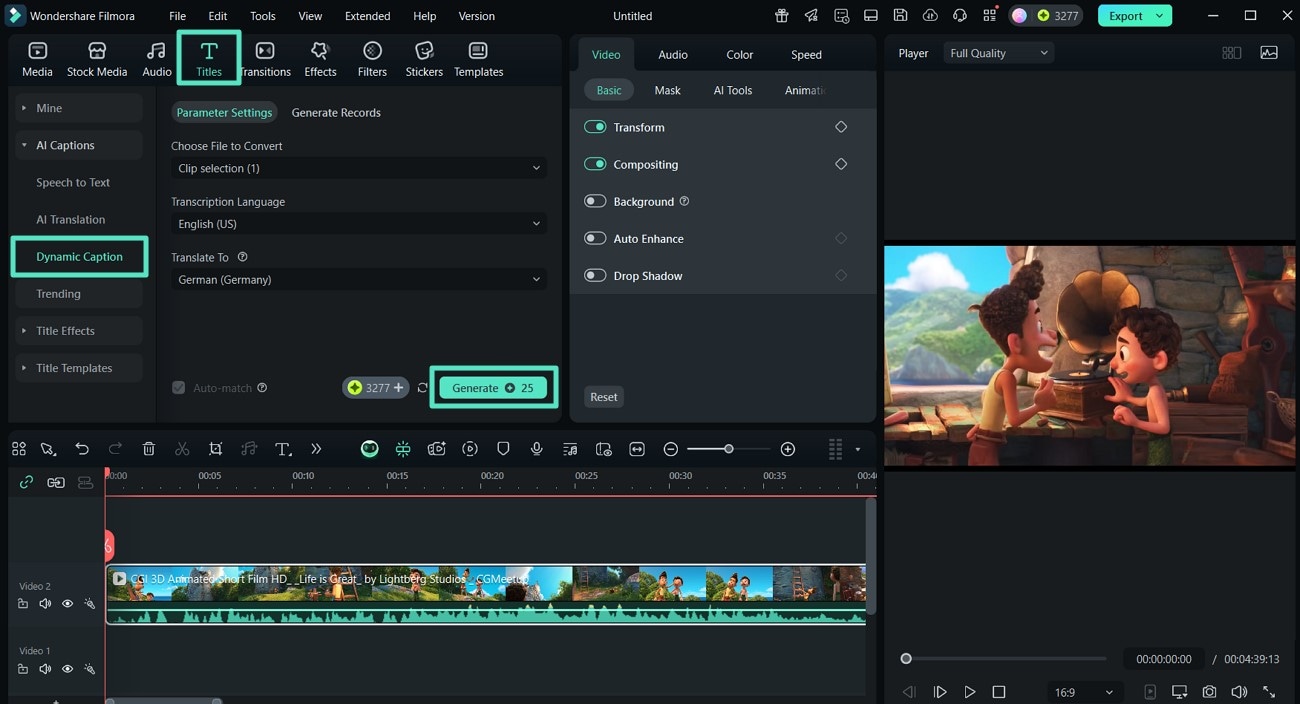Open the Extended menu
This screenshot has height=704, width=1300.
coord(367,16)
